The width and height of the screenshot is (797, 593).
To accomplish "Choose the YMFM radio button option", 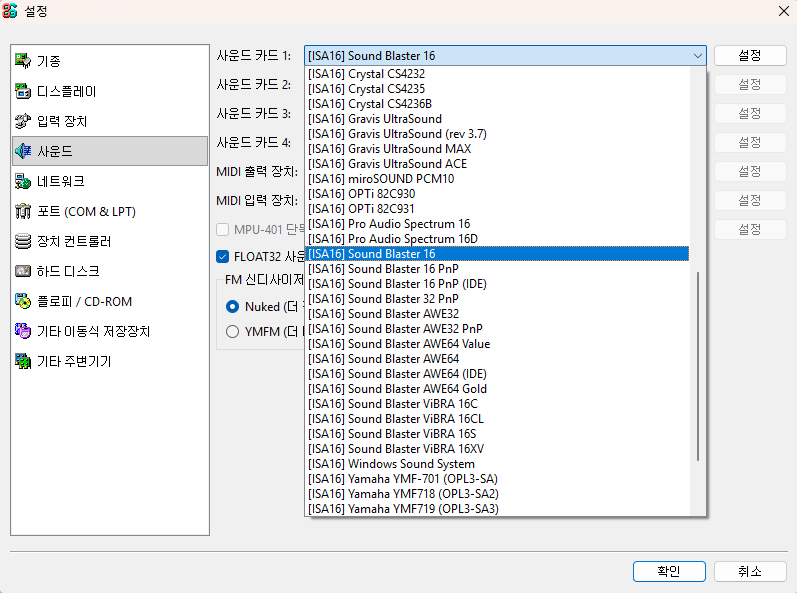I will tap(233, 331).
